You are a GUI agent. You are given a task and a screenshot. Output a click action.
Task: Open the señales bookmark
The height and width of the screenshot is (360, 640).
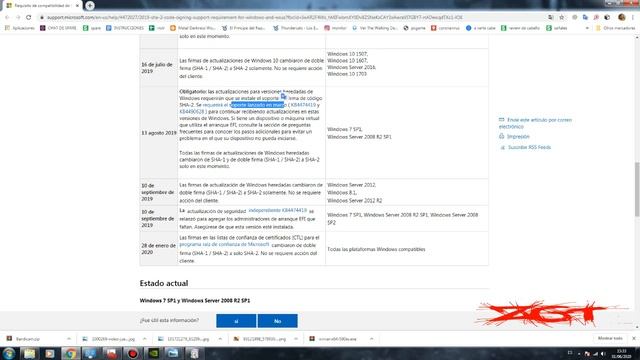coord(557,28)
